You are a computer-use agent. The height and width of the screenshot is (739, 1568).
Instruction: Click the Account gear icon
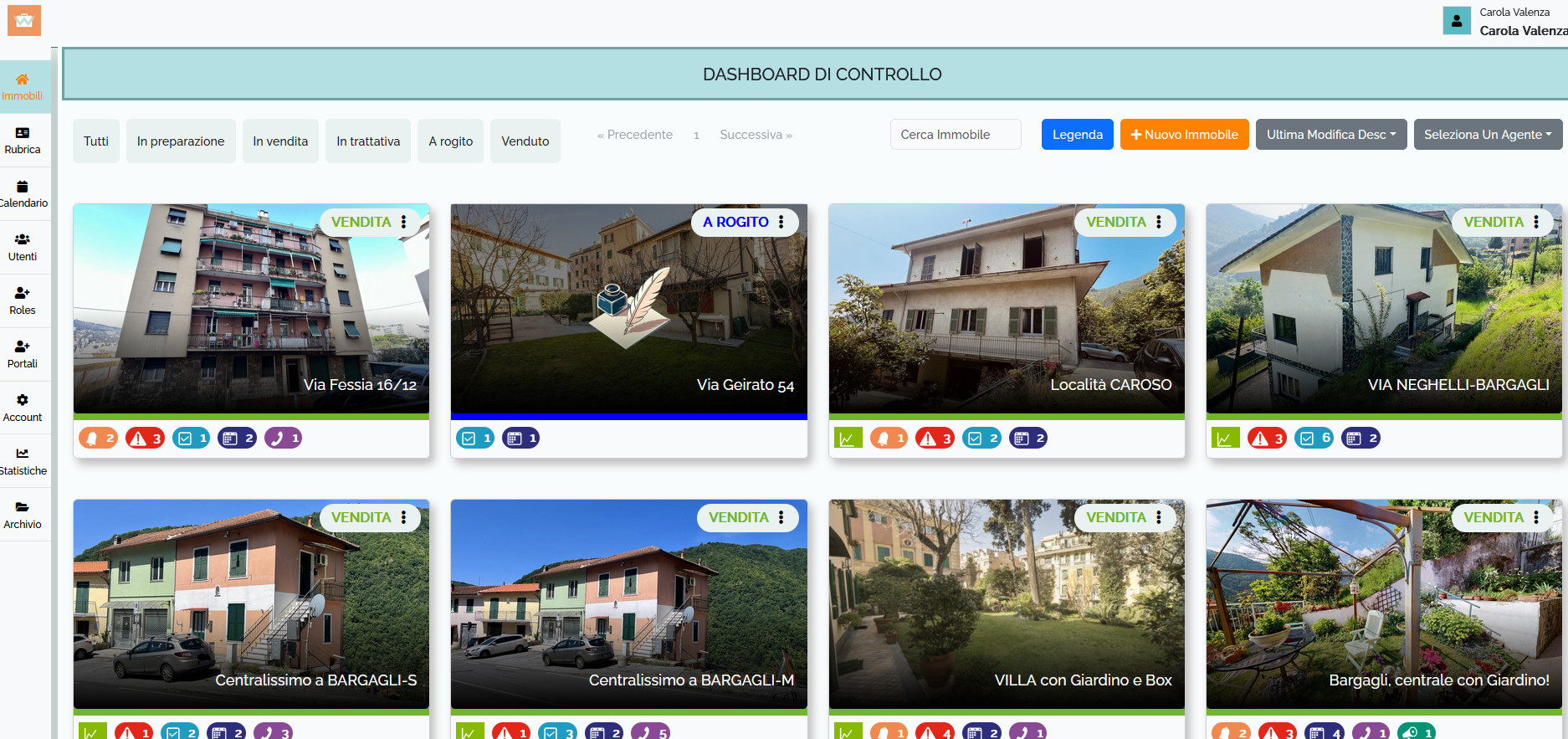[x=23, y=401]
